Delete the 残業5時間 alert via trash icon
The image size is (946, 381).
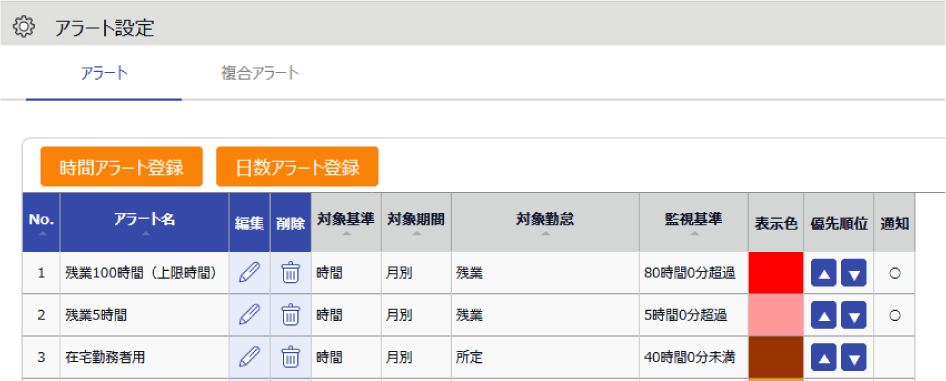pos(291,315)
